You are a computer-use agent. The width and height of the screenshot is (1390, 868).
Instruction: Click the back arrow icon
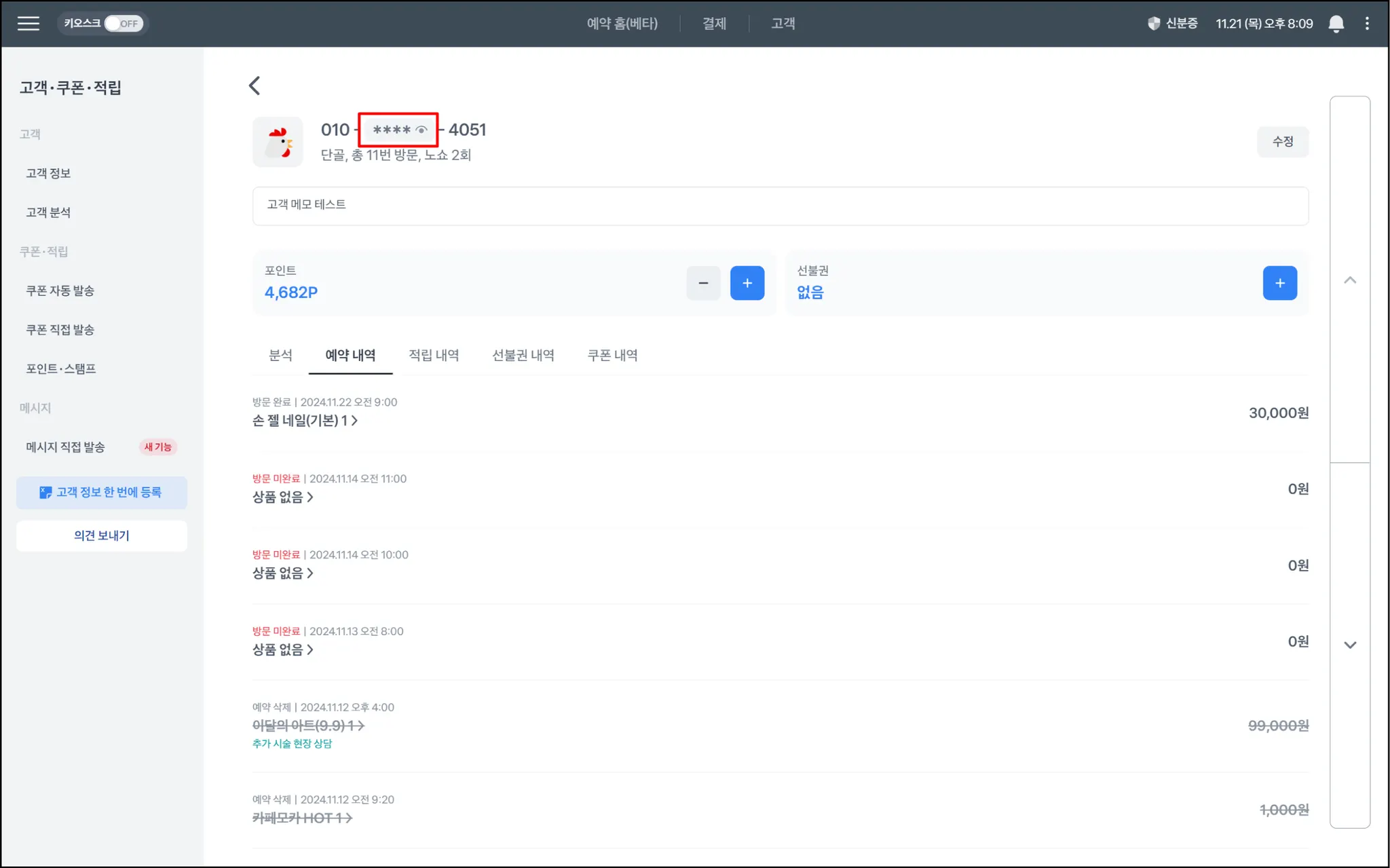tap(255, 86)
